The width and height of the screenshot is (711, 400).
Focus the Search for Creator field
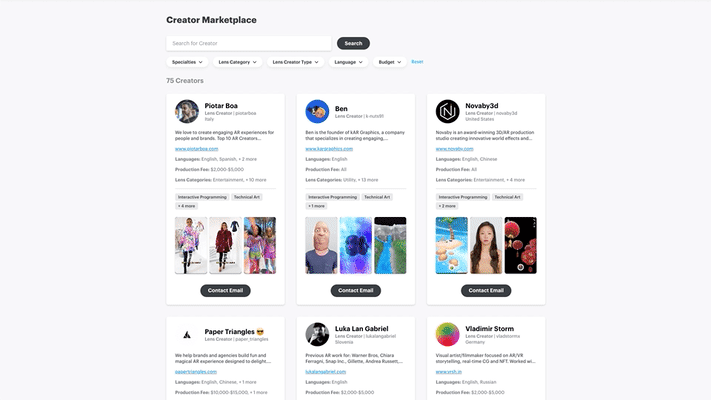(249, 44)
